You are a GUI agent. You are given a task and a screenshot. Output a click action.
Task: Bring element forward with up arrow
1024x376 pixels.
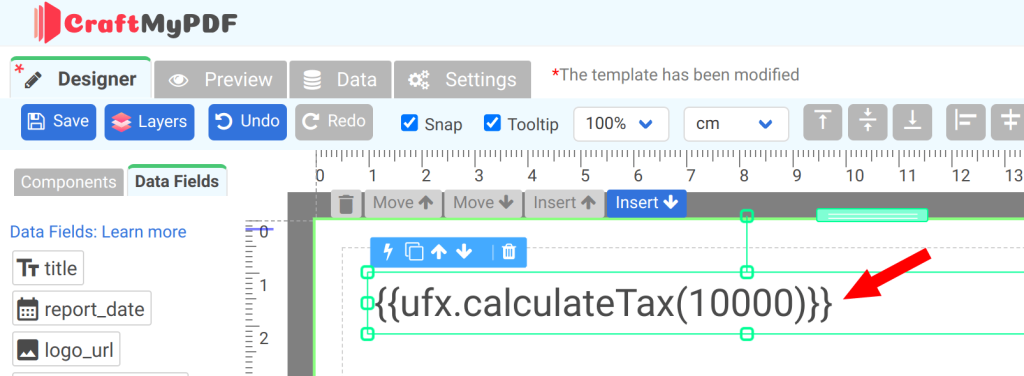point(439,251)
